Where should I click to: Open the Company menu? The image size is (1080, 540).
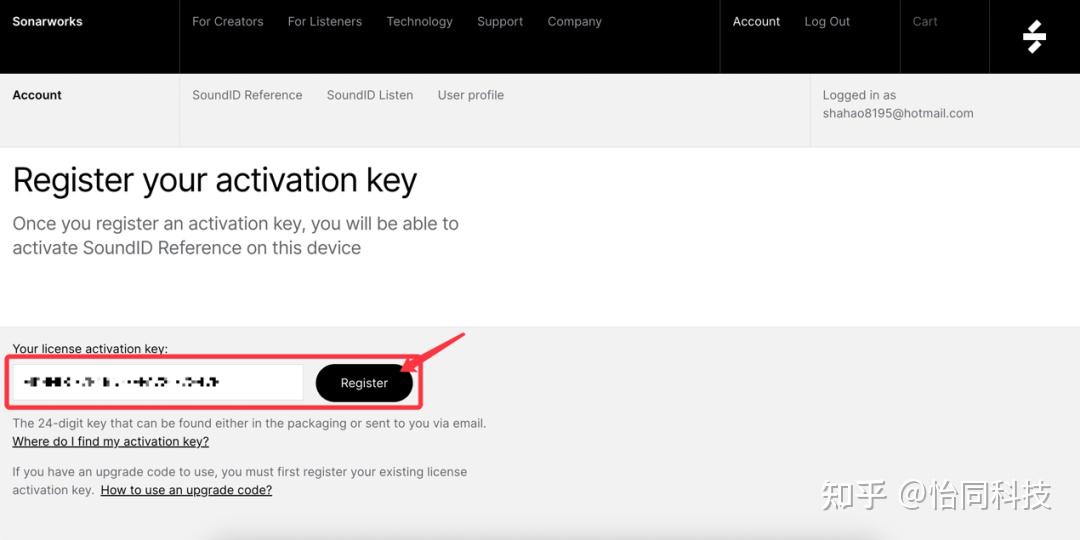574,21
